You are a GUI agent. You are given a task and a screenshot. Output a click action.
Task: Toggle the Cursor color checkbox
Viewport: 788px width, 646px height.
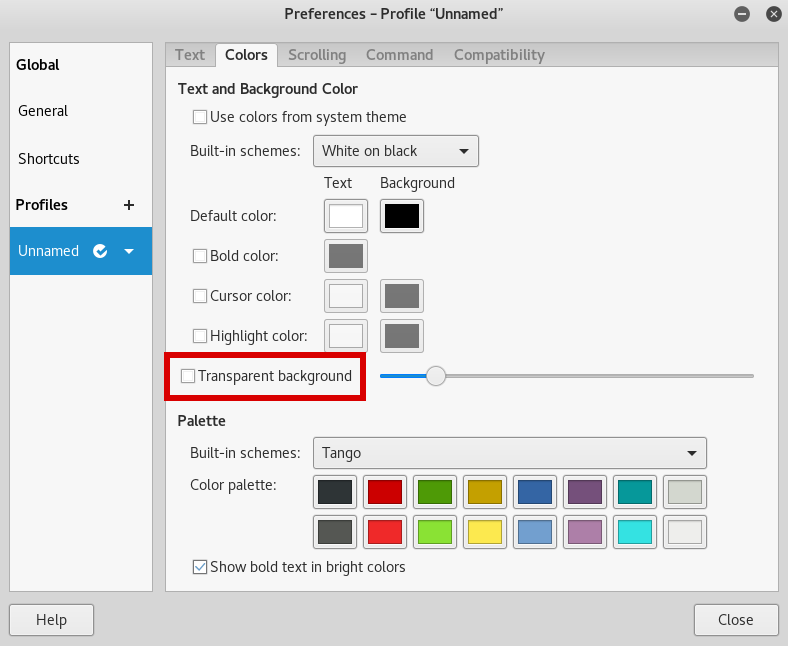click(x=200, y=296)
